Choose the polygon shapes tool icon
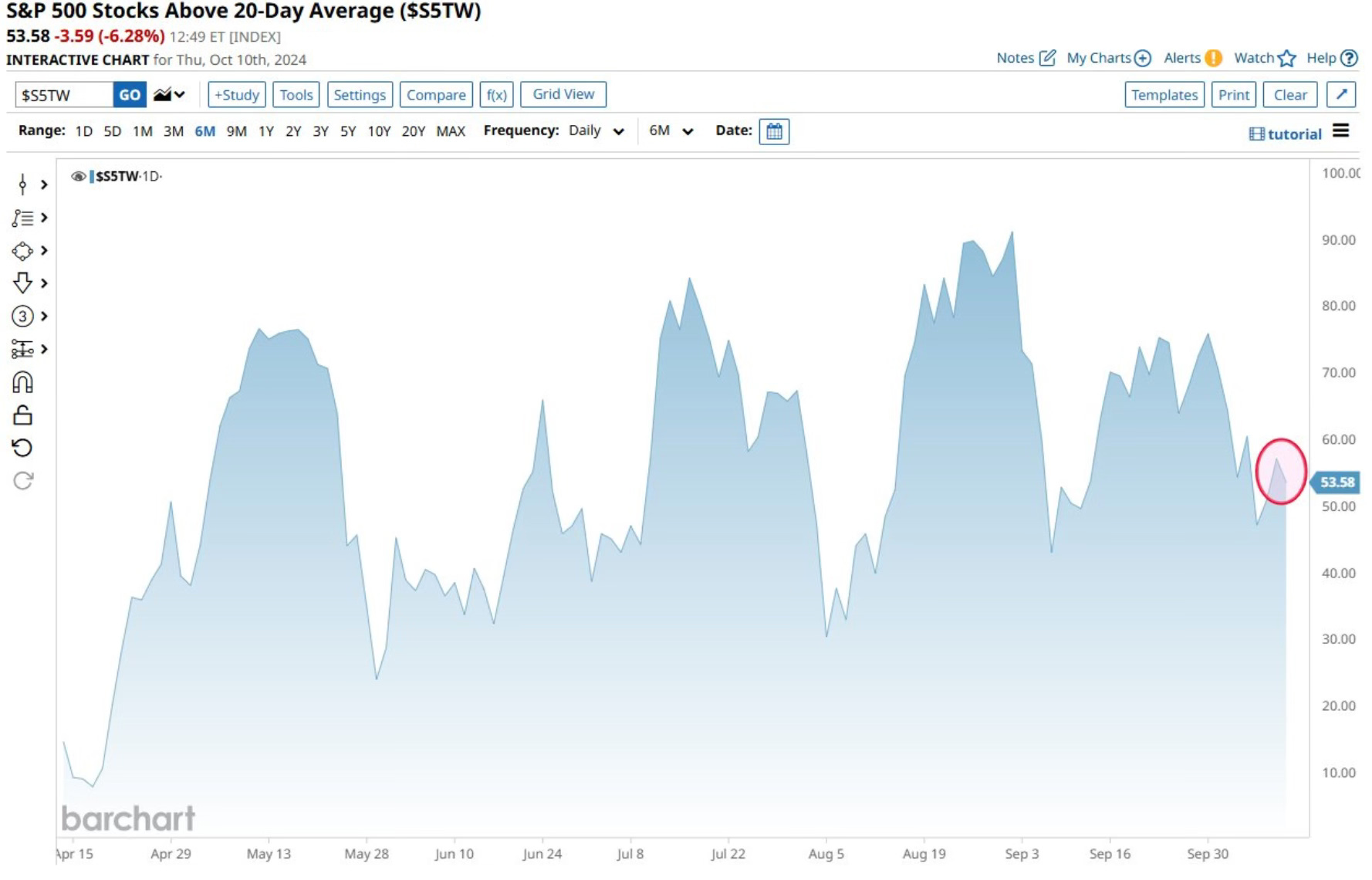Image resolution: width=1372 pixels, height=880 pixels. pos(22,251)
